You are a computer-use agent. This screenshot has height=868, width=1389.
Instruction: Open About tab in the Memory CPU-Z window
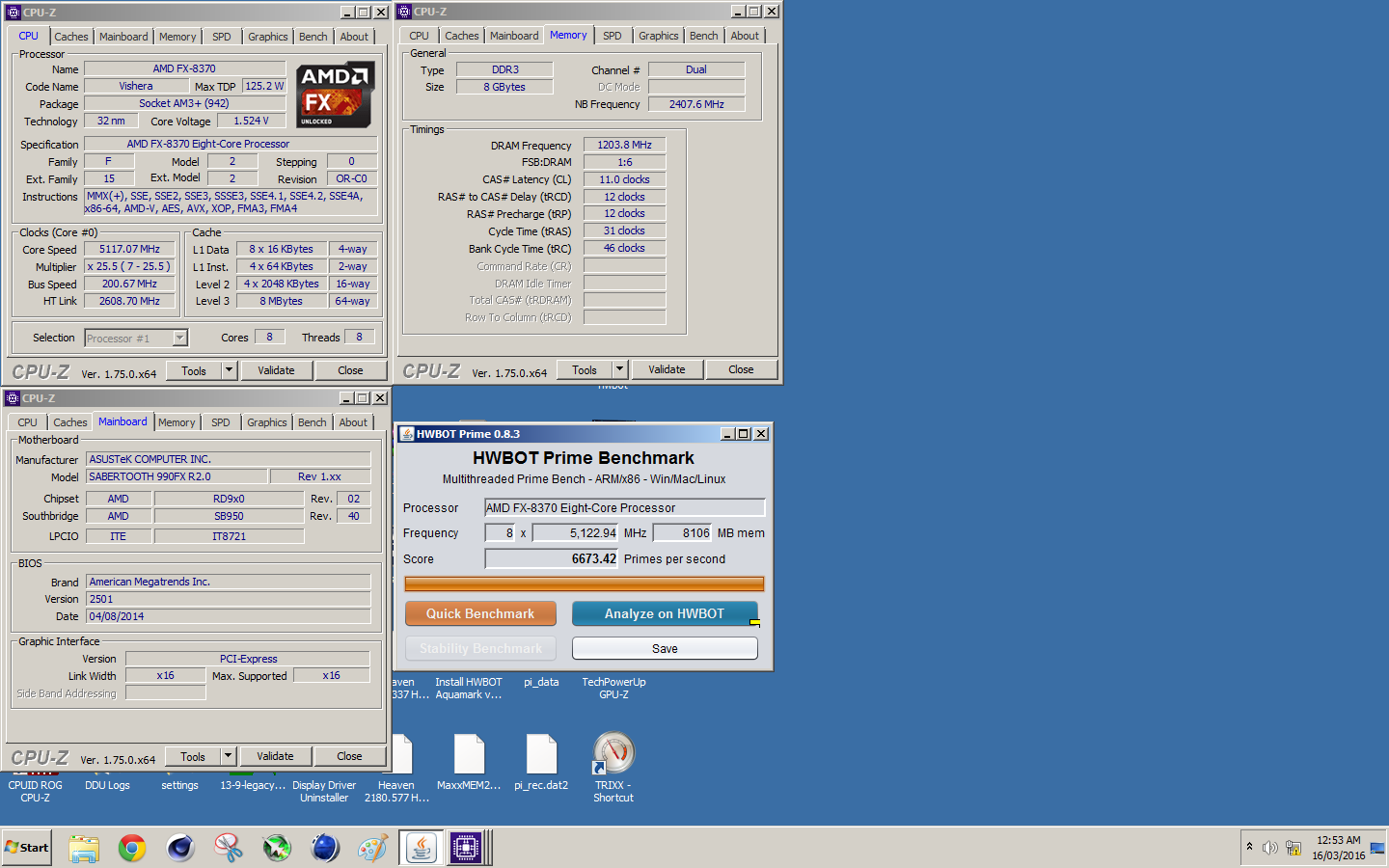click(745, 36)
